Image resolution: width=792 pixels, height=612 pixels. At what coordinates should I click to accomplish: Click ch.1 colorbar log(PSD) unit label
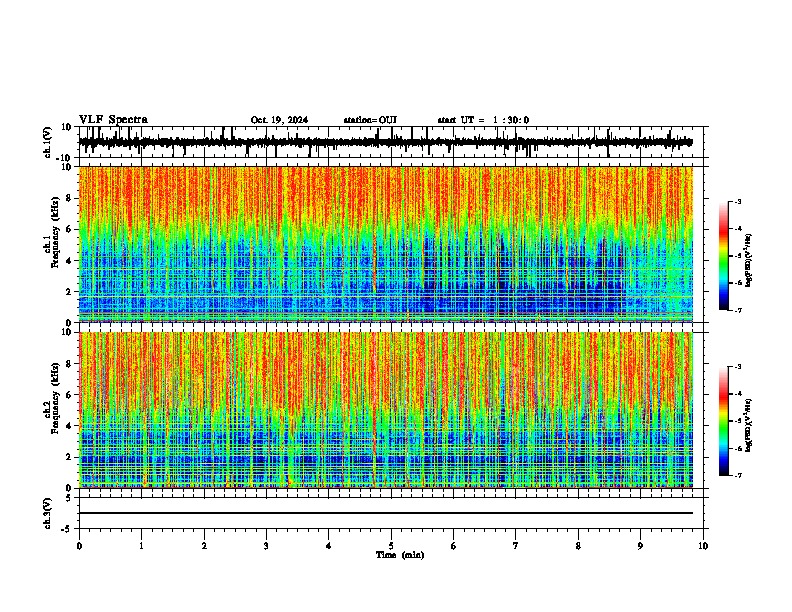(748, 261)
